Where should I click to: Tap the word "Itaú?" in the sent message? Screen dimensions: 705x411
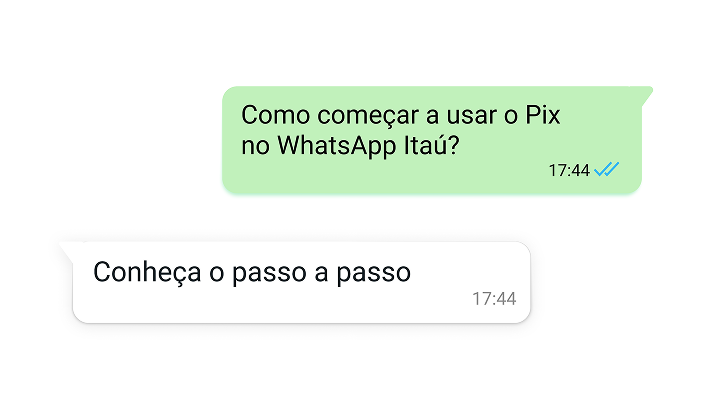431,145
